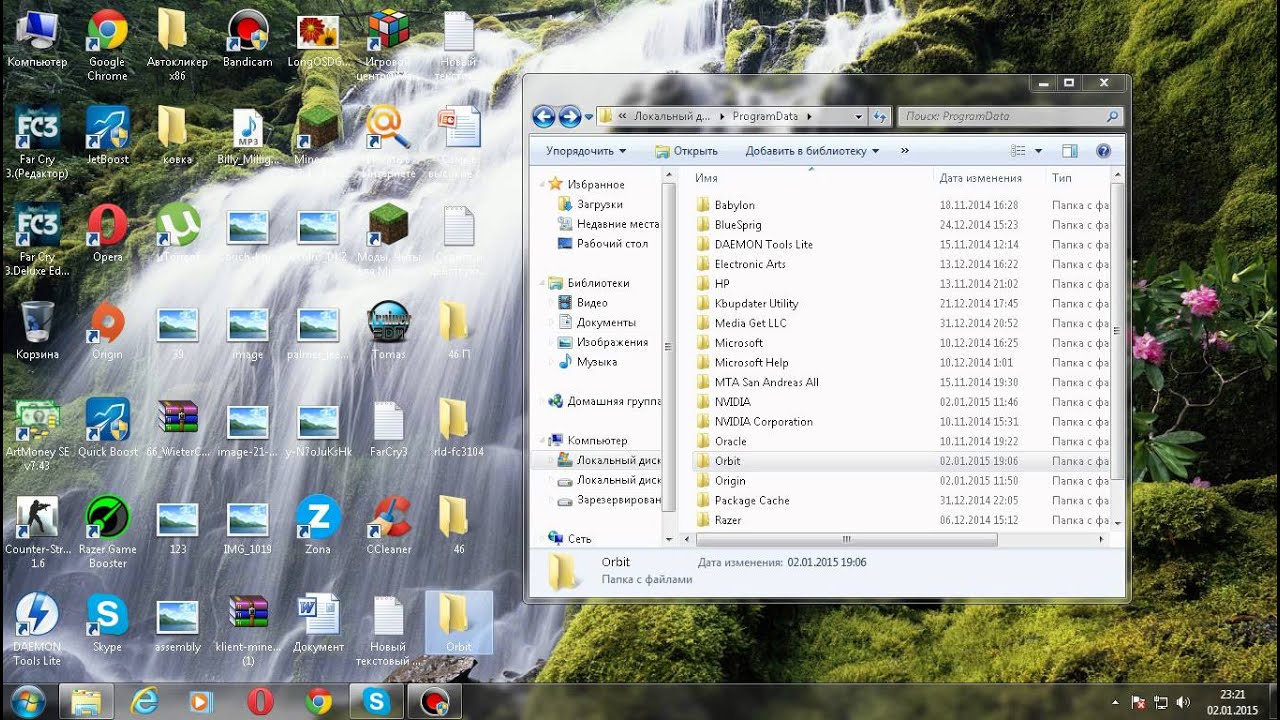Viewport: 1280px width, 720px height.
Task: Open Explorer help button
Action: click(x=1103, y=151)
